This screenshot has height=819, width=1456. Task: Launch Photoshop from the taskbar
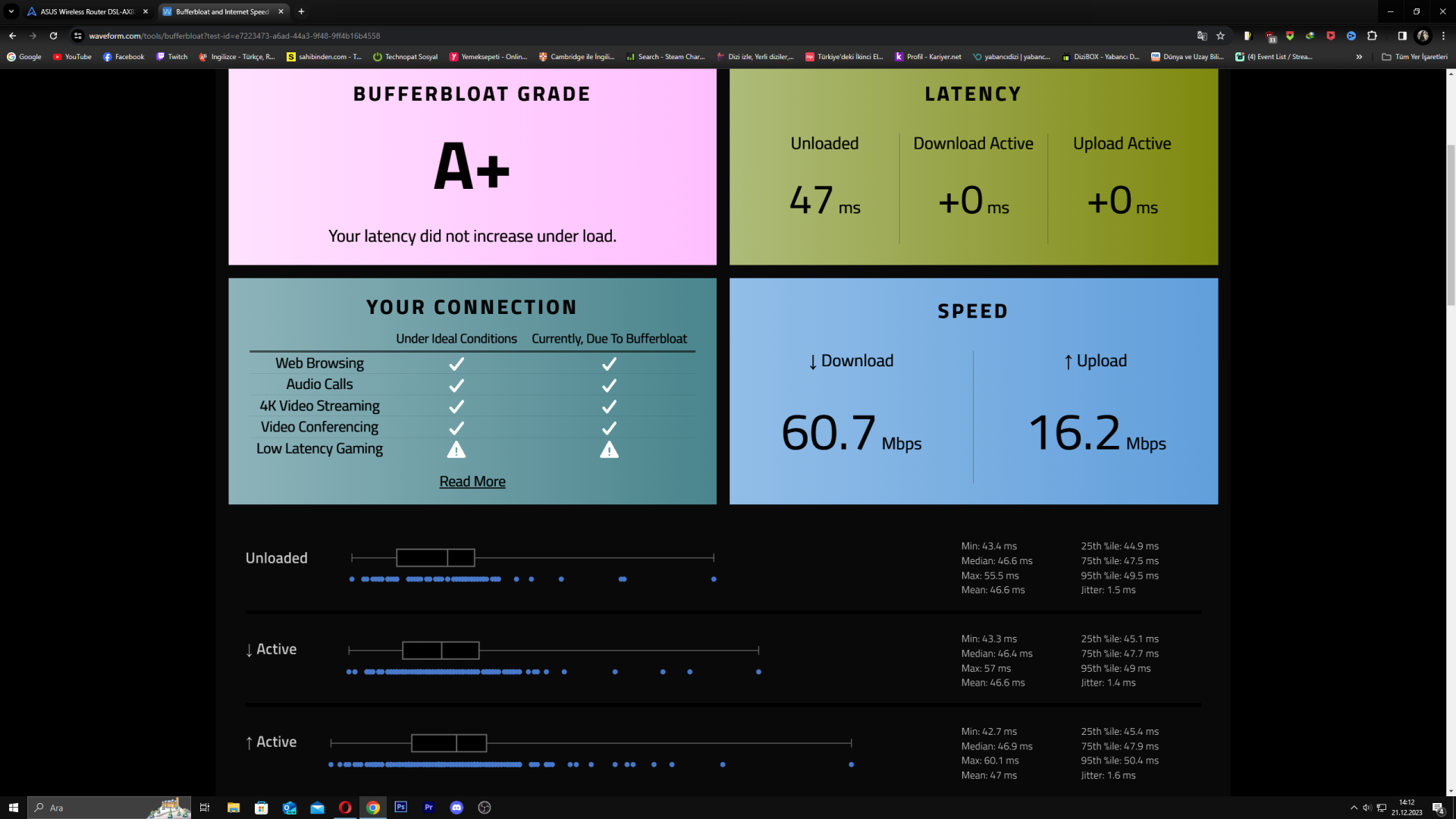(x=400, y=808)
